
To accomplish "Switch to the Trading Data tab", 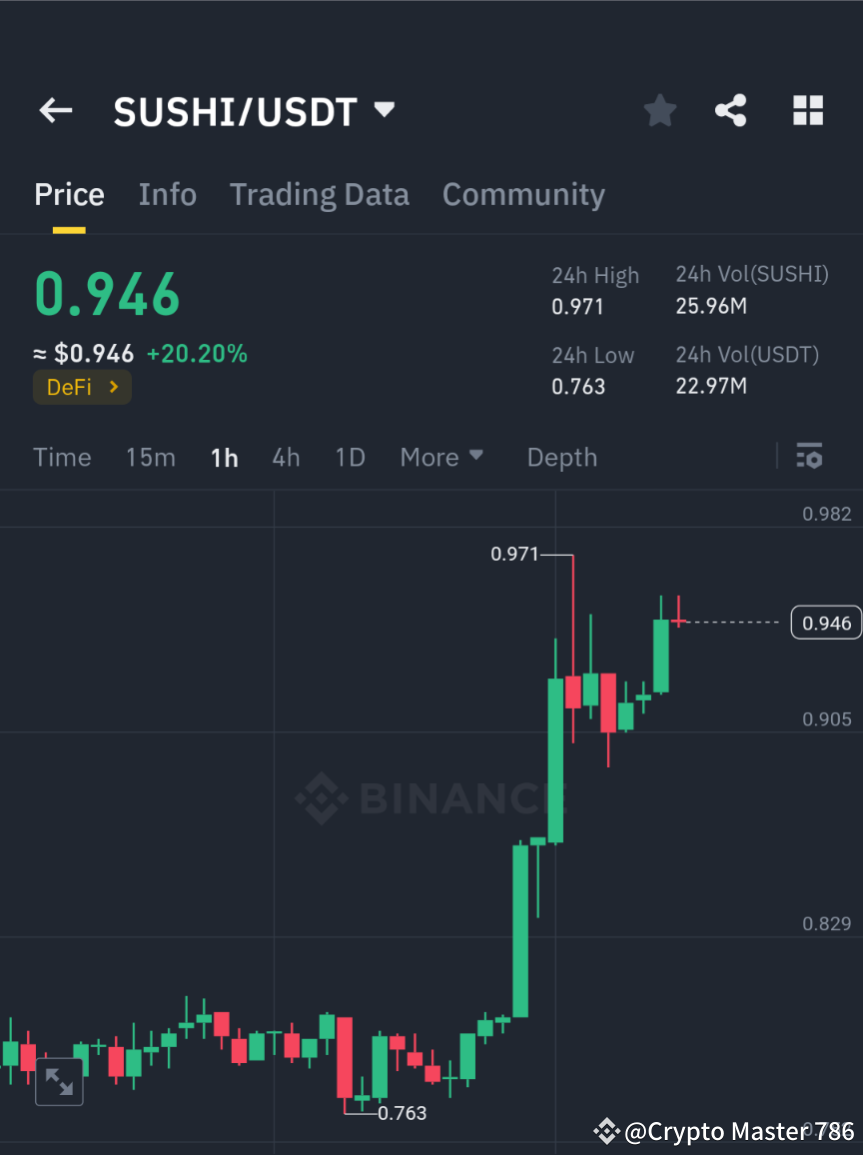I will point(319,194).
